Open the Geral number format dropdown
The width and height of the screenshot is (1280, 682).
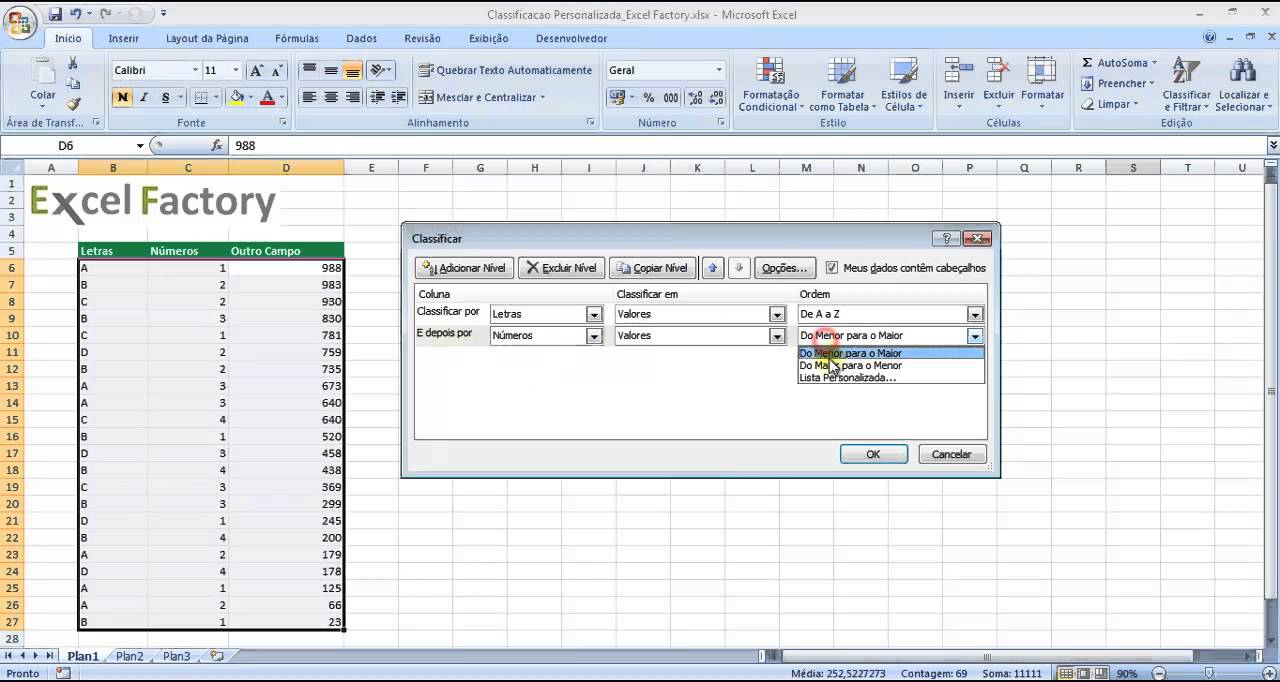tap(719, 70)
